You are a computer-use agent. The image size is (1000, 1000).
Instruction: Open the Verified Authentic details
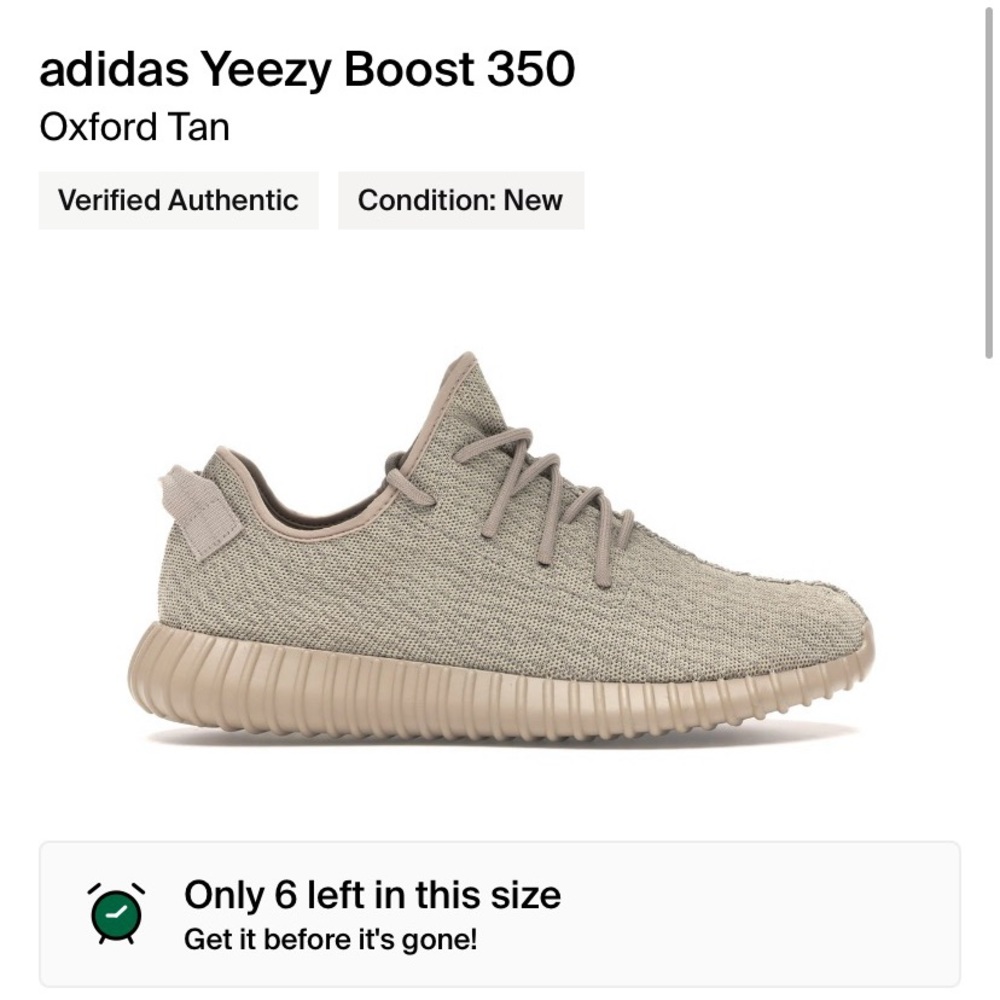pos(178,200)
